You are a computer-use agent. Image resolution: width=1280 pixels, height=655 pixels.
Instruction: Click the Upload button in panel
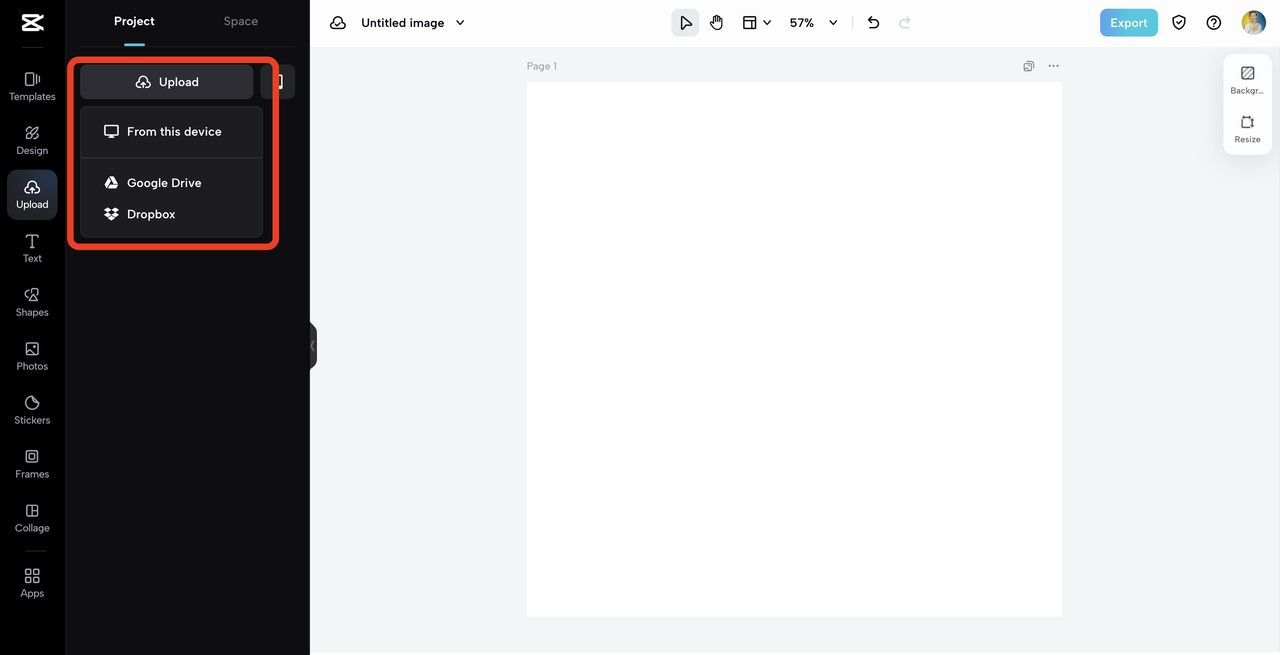[167, 82]
